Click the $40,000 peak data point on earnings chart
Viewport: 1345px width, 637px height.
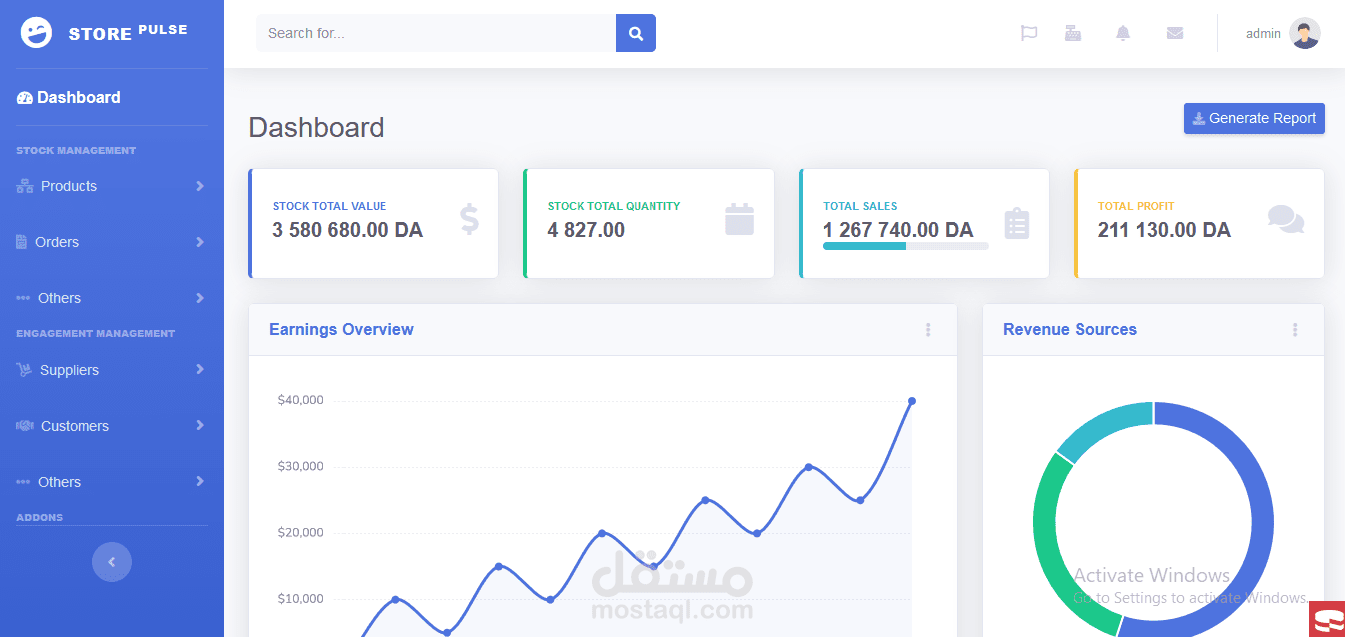912,401
